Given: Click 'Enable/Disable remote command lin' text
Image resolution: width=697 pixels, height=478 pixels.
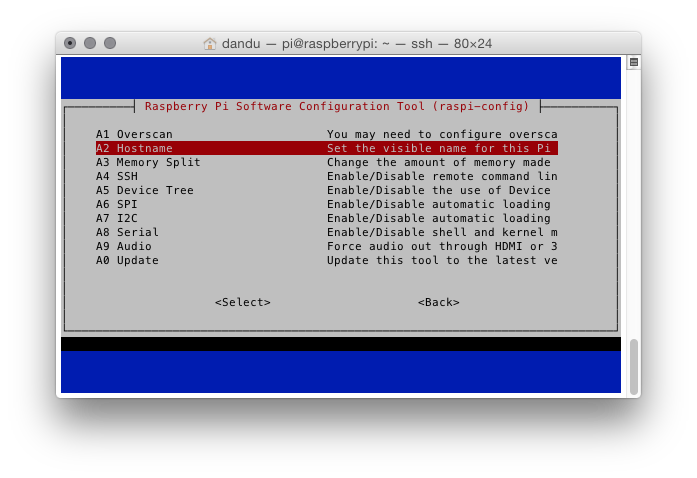Looking at the screenshot, I should click(x=442, y=176).
